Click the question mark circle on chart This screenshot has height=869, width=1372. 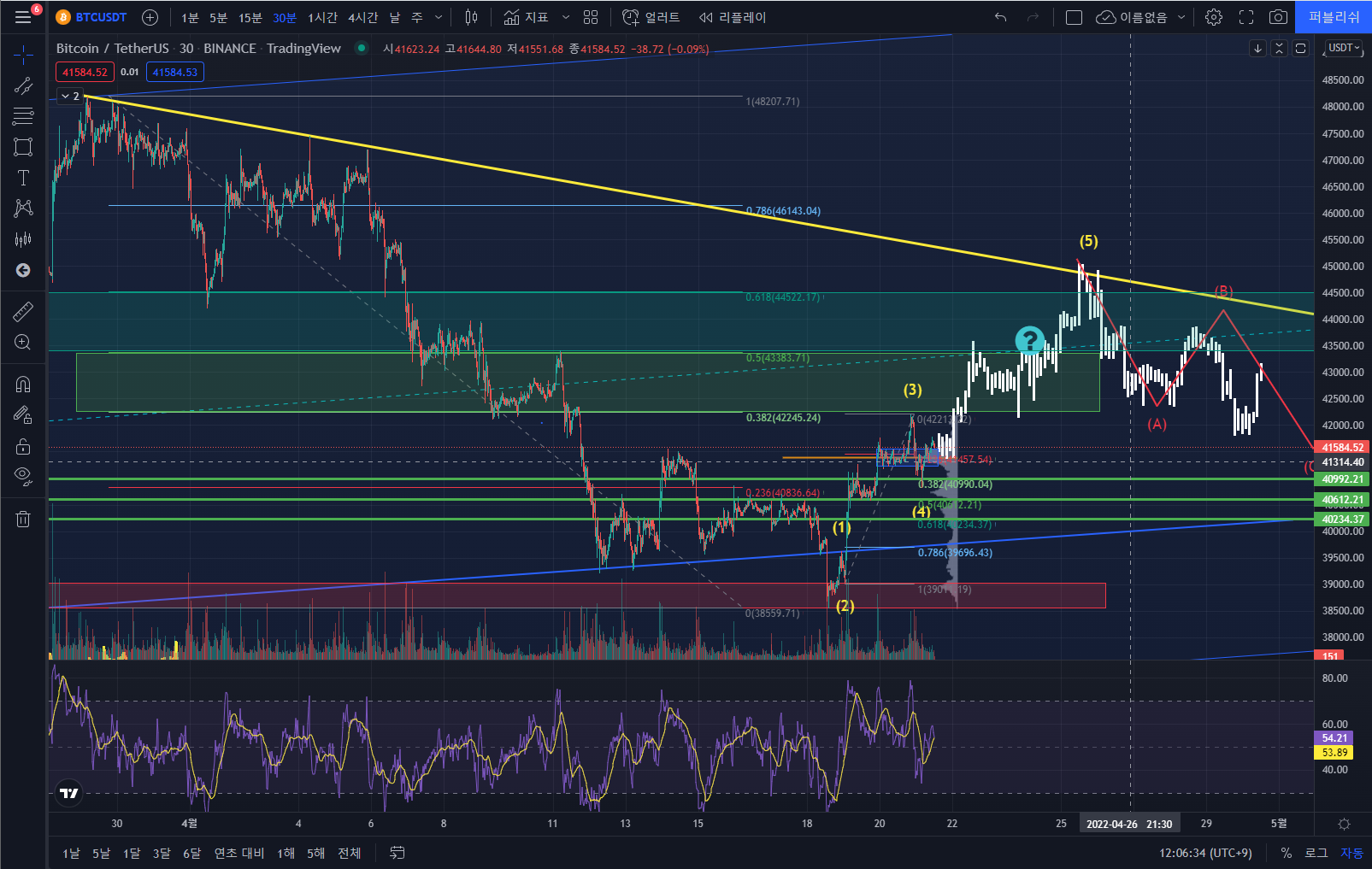point(1030,341)
